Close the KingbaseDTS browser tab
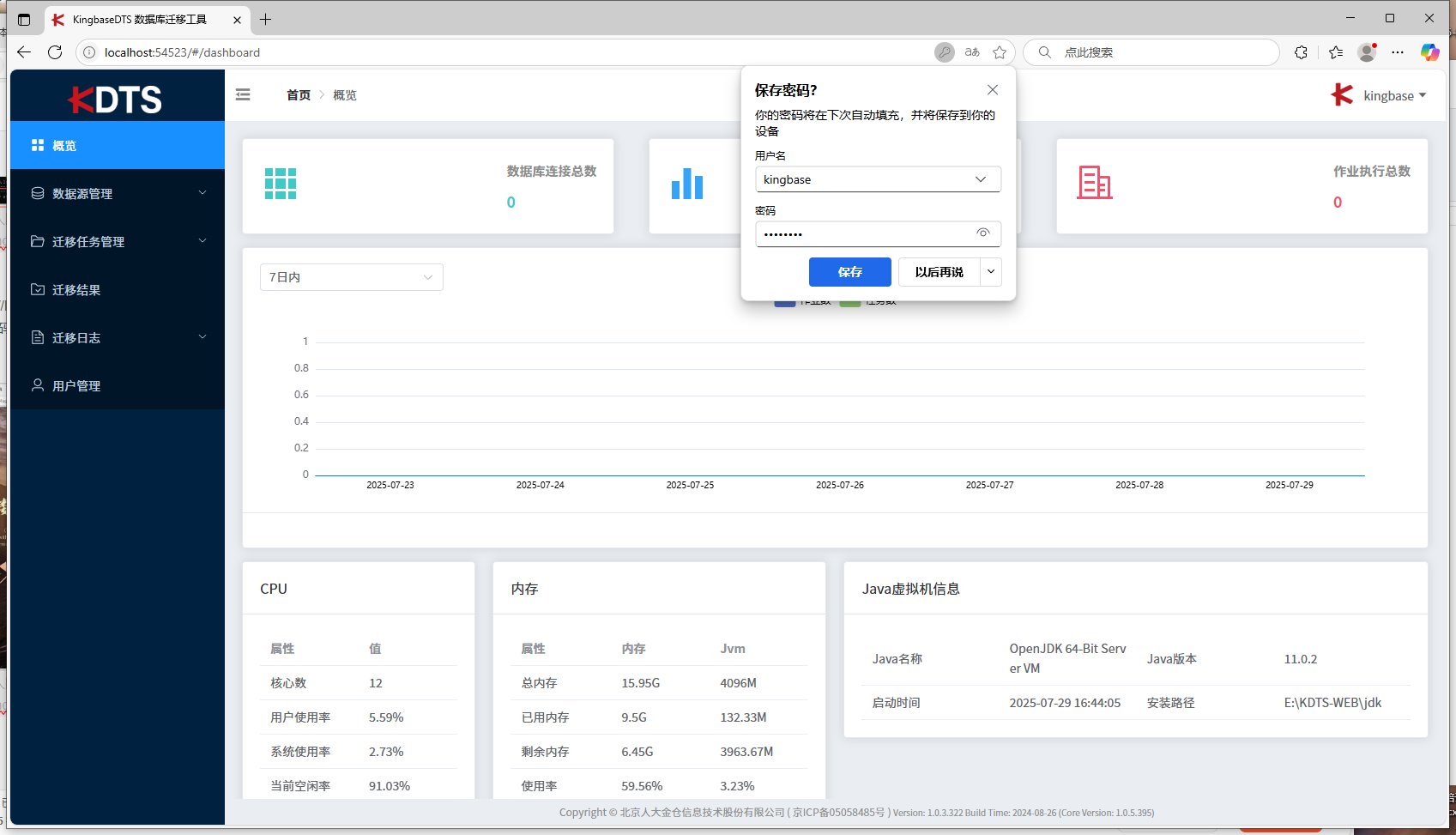 click(238, 19)
